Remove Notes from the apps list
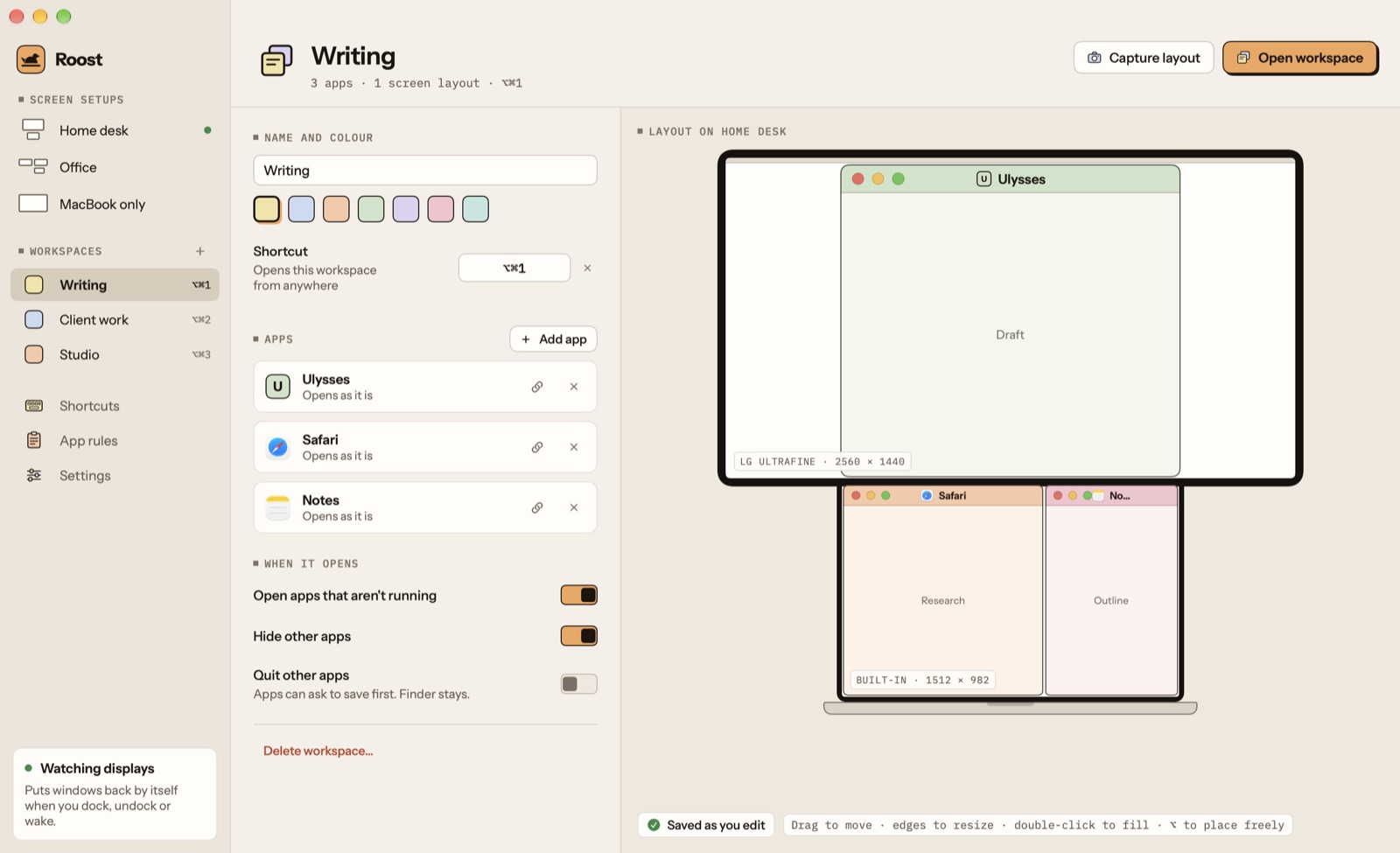Screen dimensions: 1400x853 click(x=574, y=507)
